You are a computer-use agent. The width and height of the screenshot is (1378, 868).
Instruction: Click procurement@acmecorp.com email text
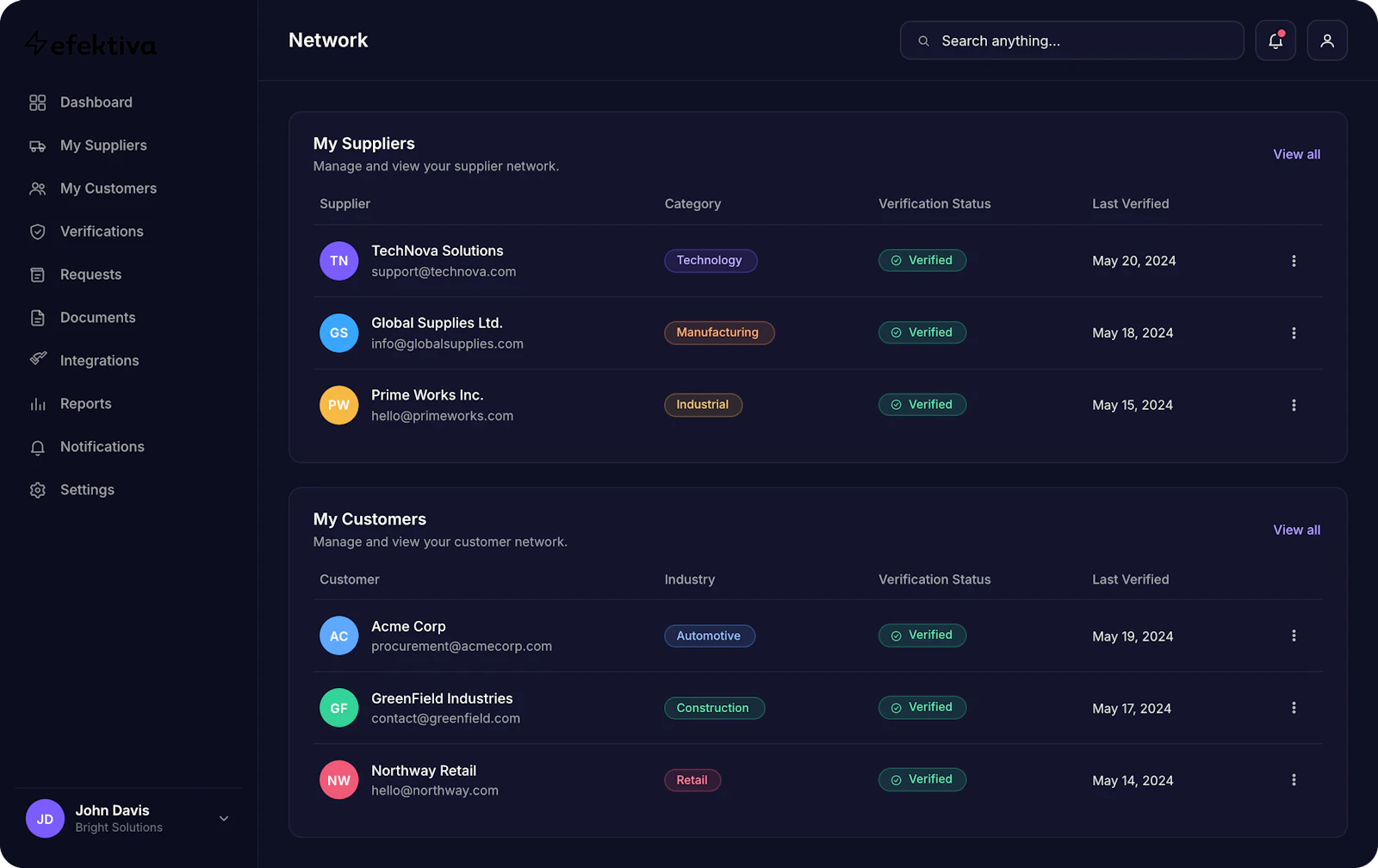point(462,647)
